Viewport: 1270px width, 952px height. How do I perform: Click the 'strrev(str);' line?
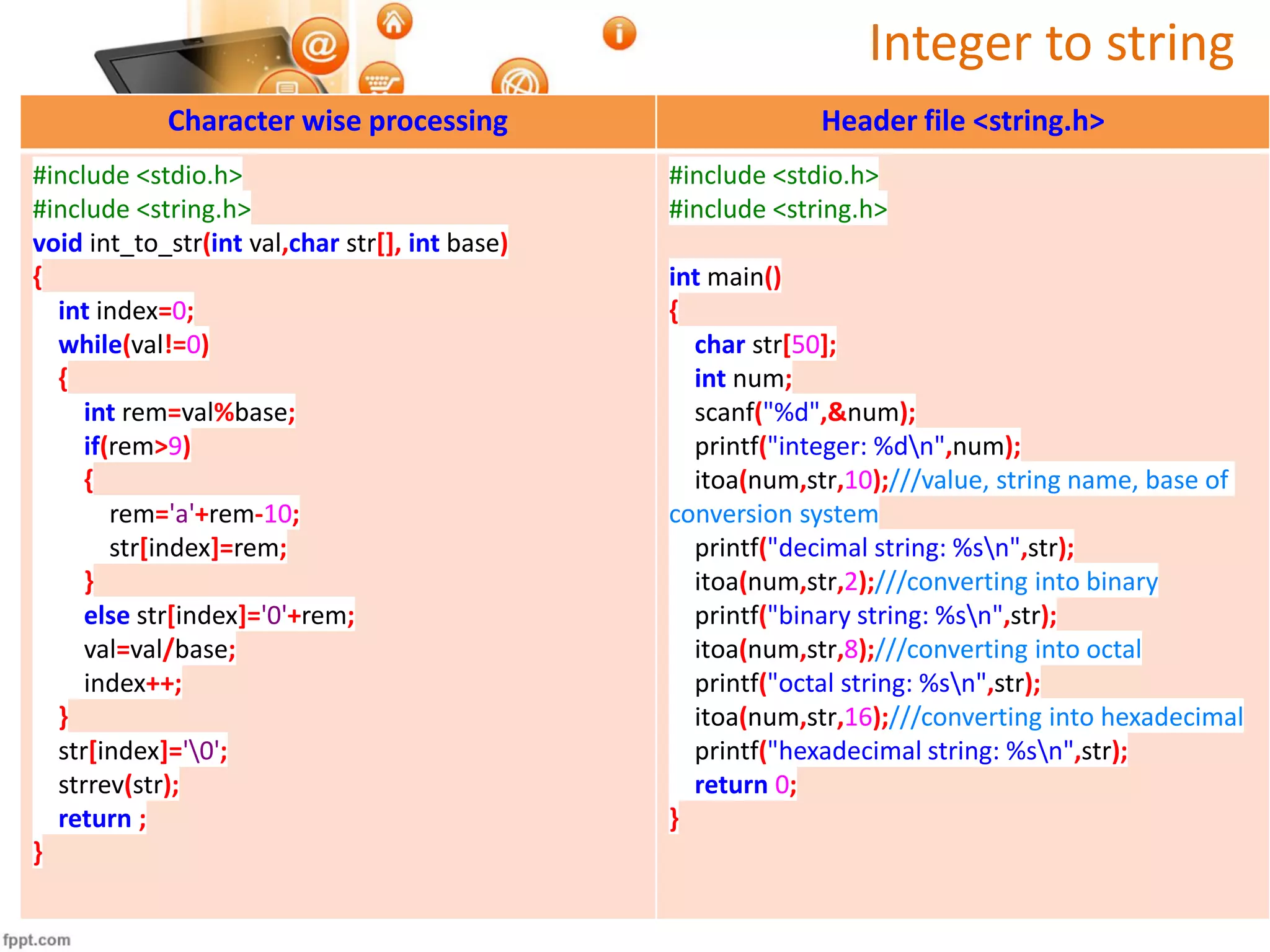(118, 785)
